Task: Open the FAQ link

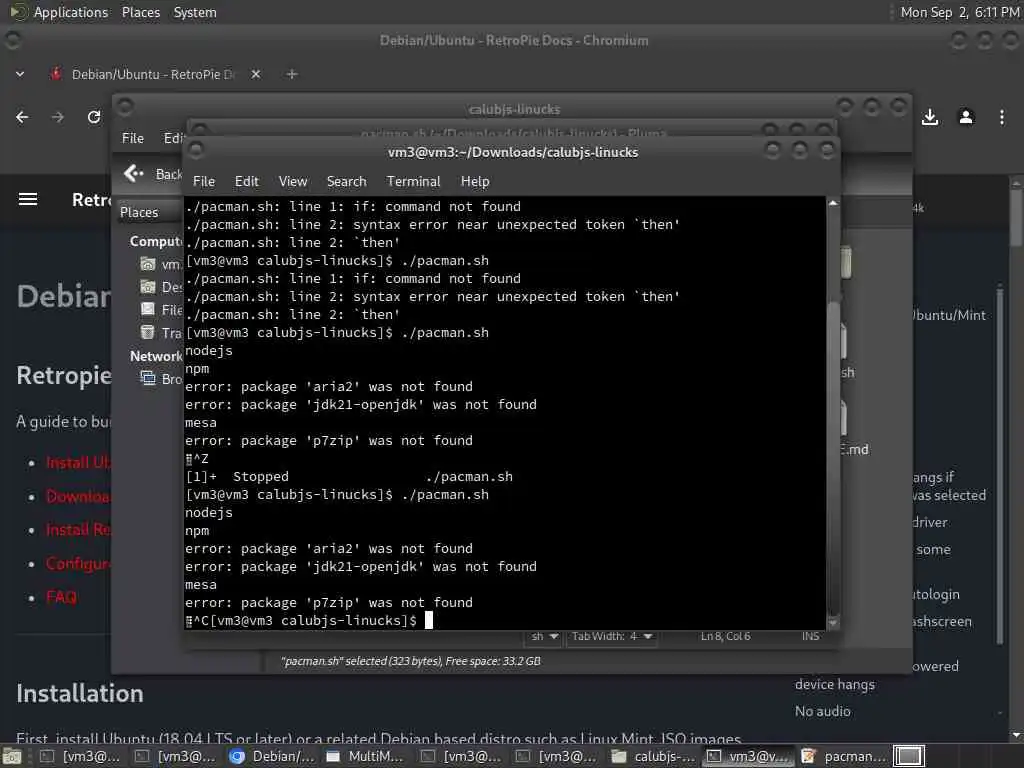Action: 61,597
